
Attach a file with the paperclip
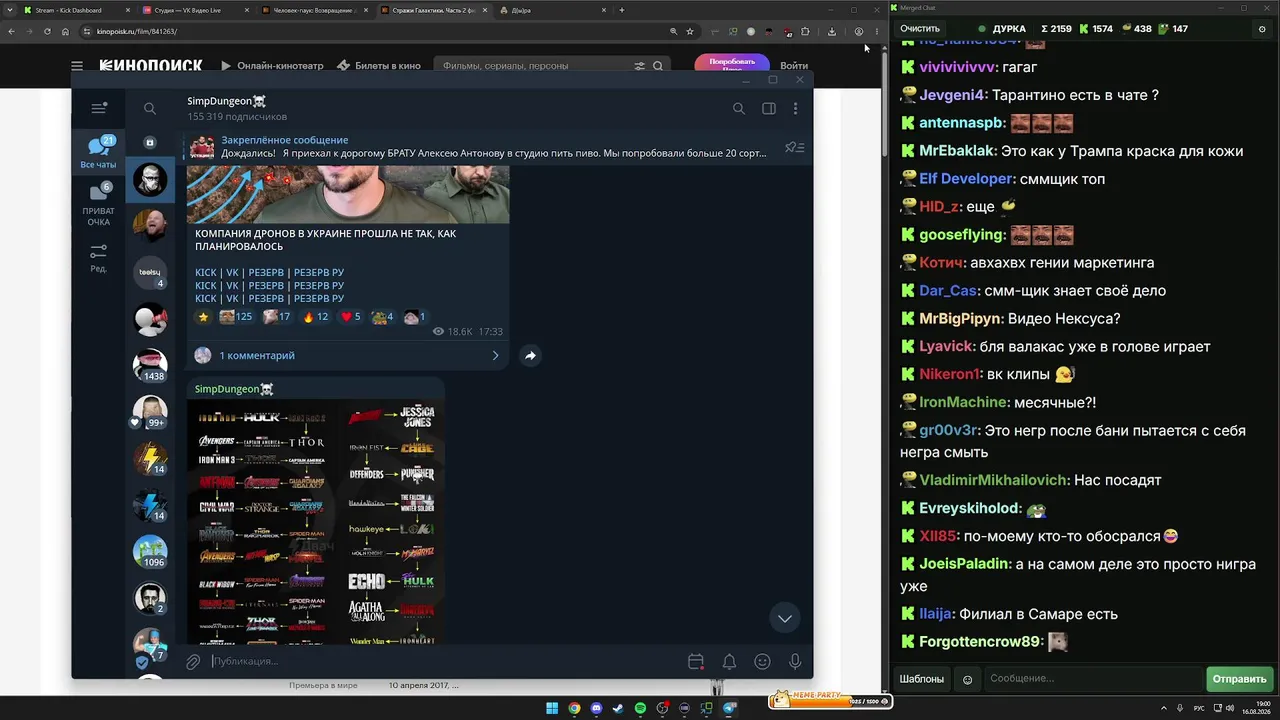point(193,661)
